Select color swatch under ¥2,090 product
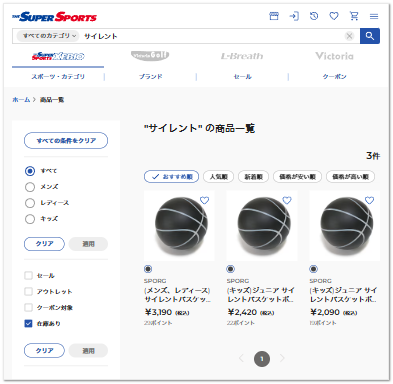The height and width of the screenshot is (384, 393). [313, 269]
